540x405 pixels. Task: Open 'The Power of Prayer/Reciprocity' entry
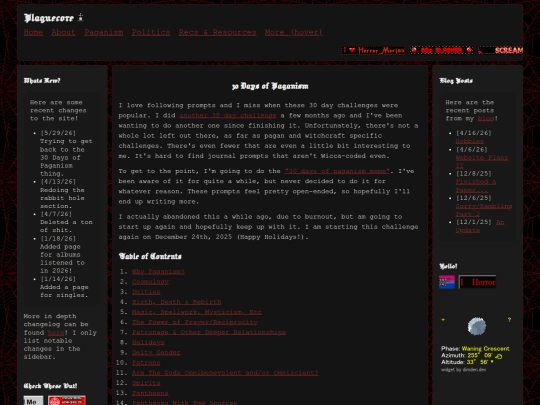coord(195,322)
